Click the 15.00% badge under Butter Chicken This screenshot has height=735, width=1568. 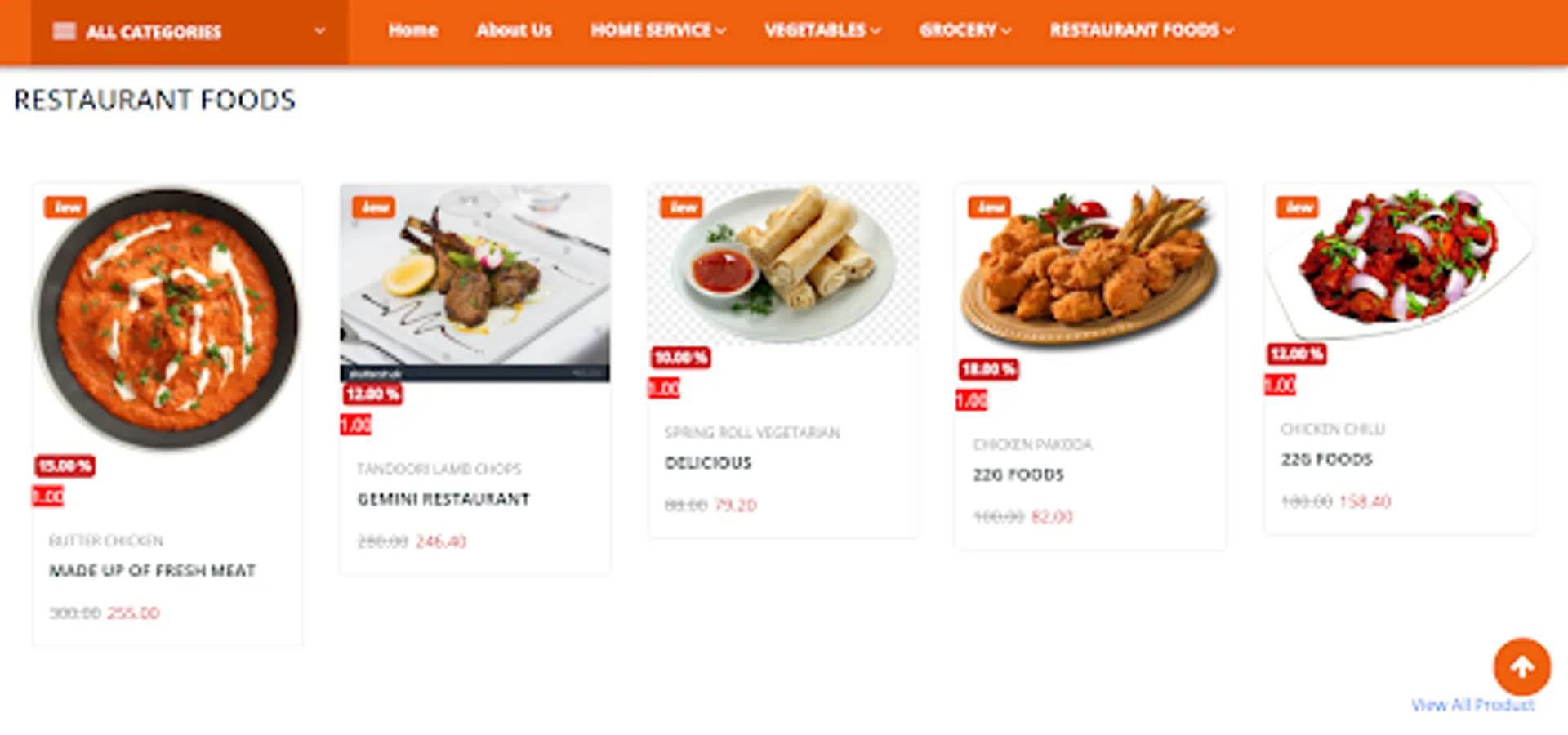tap(65, 465)
